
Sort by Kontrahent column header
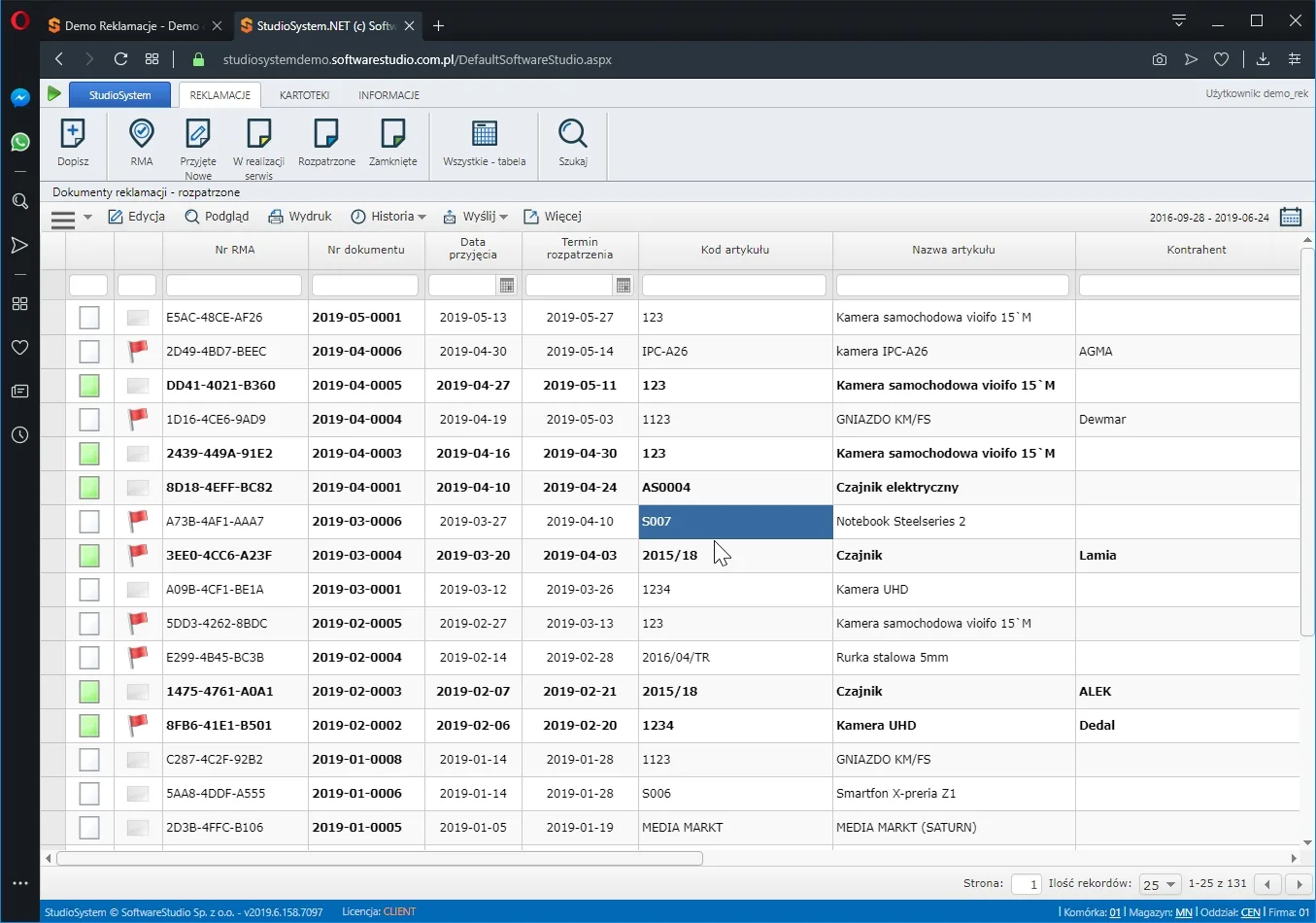1197,250
